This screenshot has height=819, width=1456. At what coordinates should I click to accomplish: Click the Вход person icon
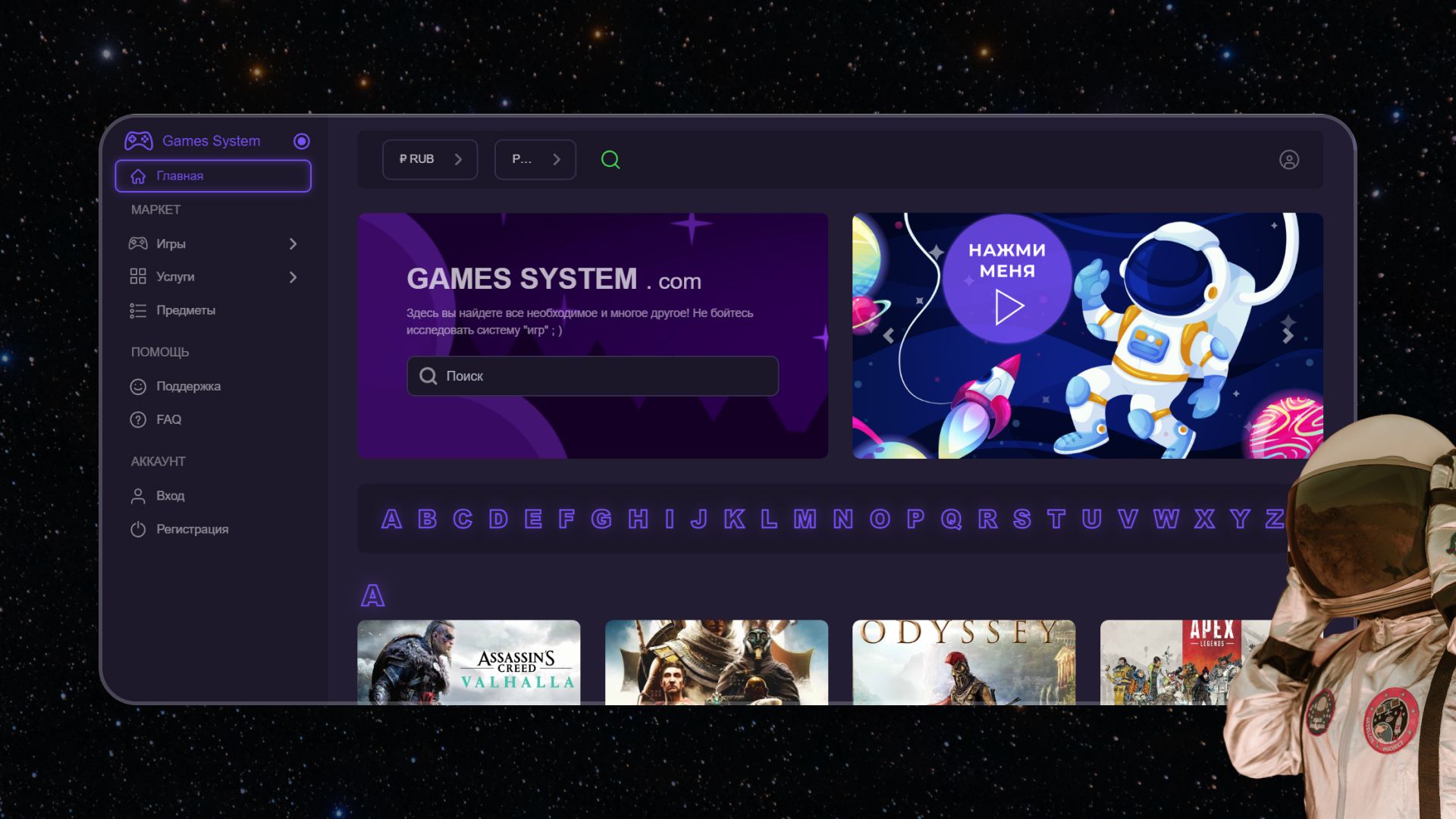coord(138,496)
